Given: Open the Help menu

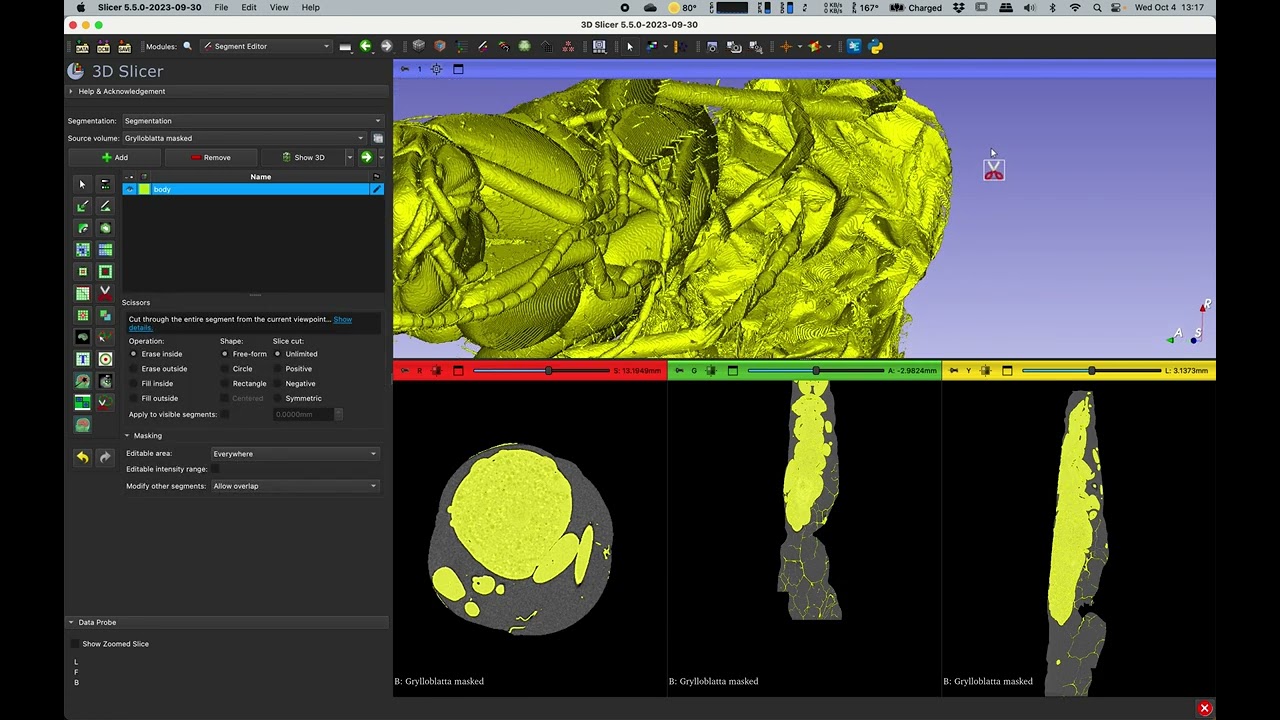Looking at the screenshot, I should coord(311,7).
